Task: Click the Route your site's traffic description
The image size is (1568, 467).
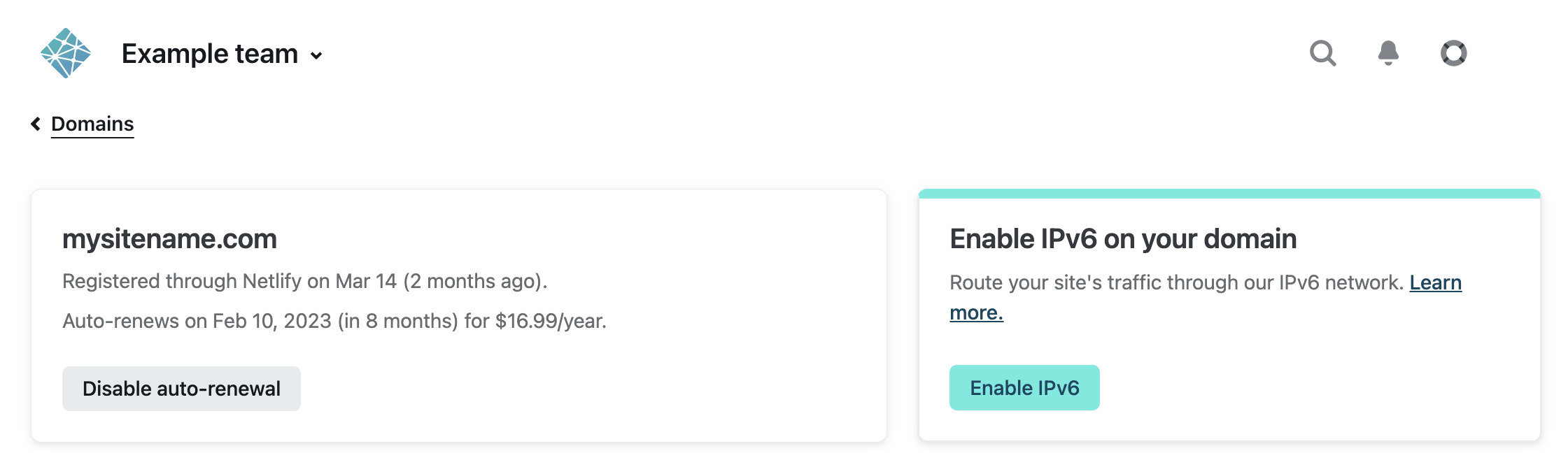Action: click(1175, 282)
